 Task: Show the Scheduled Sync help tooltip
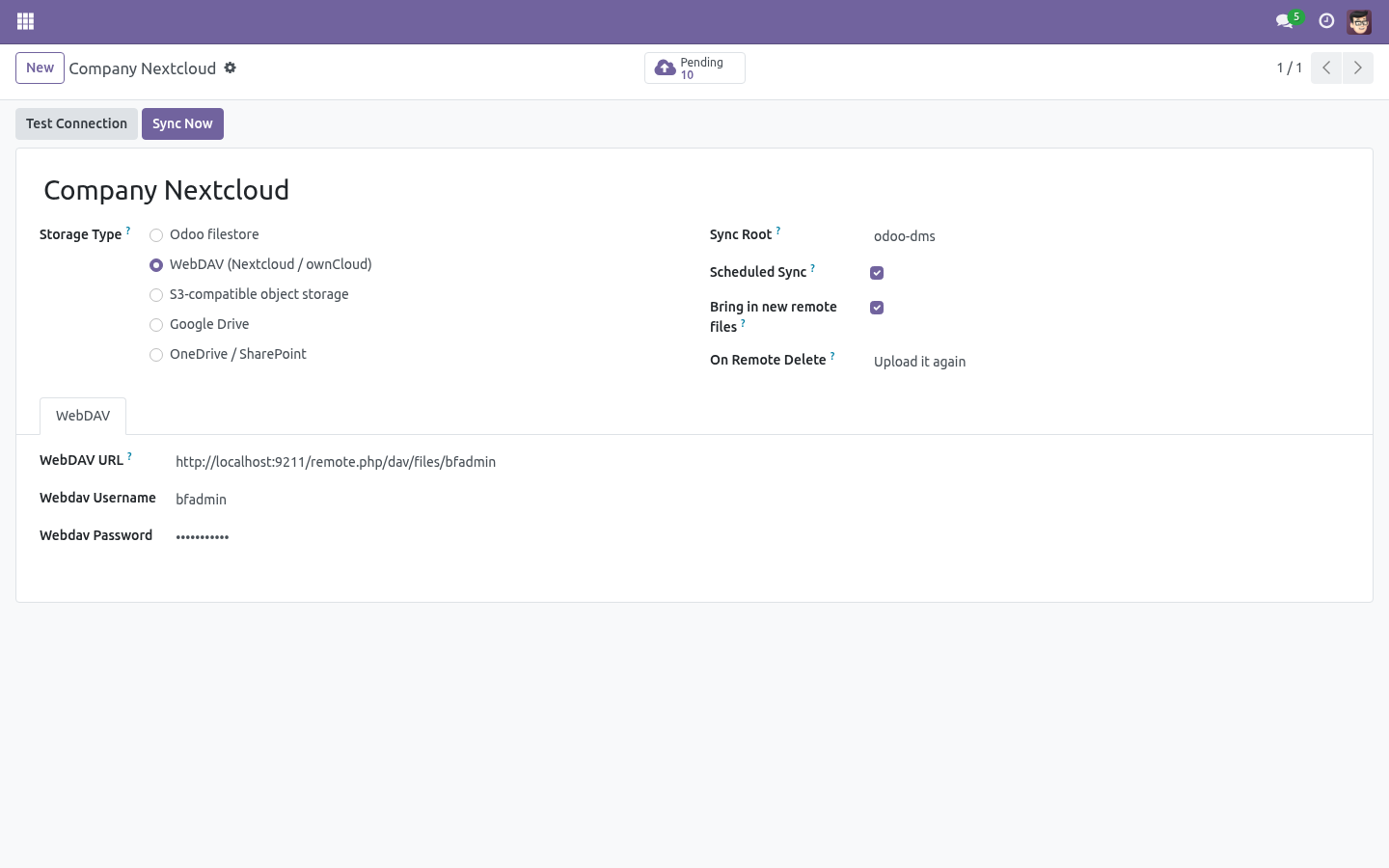[813, 268]
